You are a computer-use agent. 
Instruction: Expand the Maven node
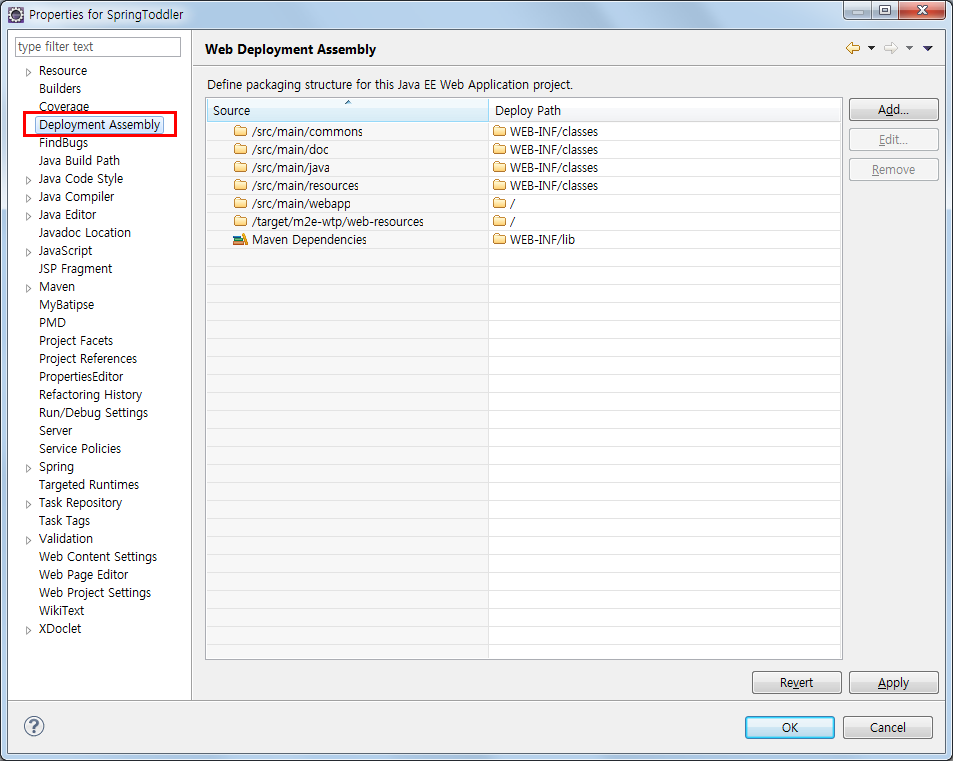[28, 288]
